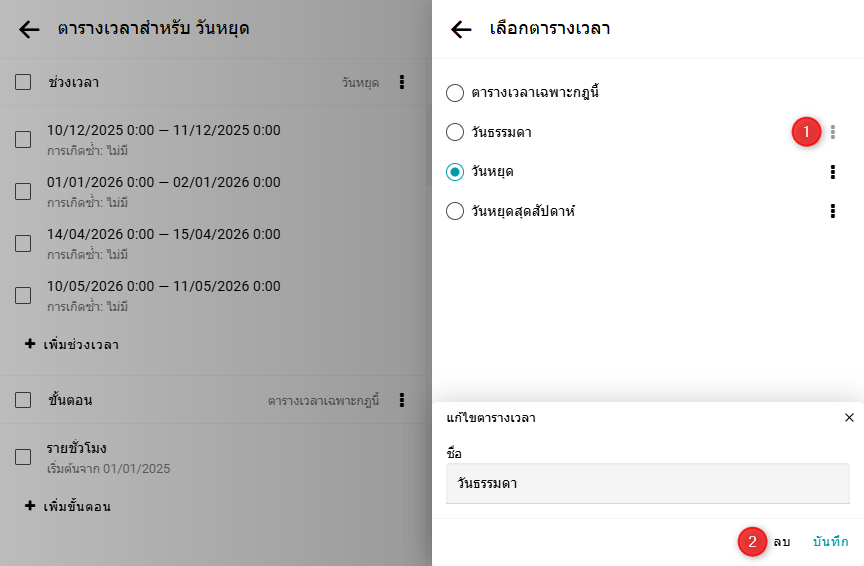Select the วันหยุด radio option
864x566 pixels.
coord(455,172)
